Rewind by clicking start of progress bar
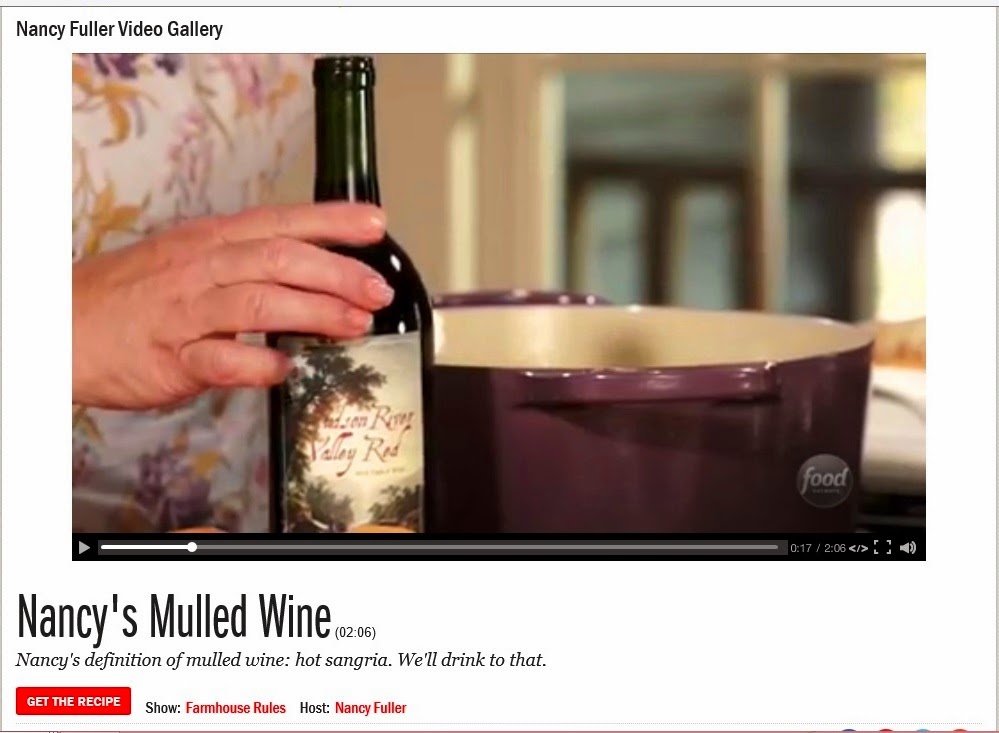The width and height of the screenshot is (999, 733). tap(104, 547)
